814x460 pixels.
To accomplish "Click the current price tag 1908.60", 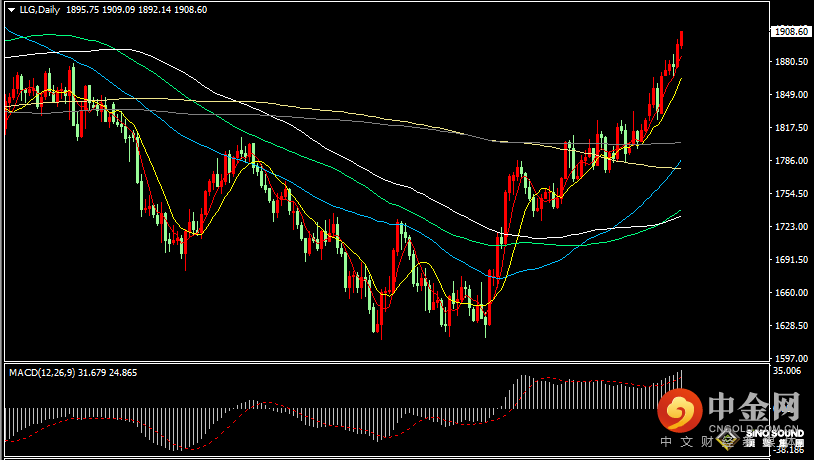I will [x=790, y=31].
